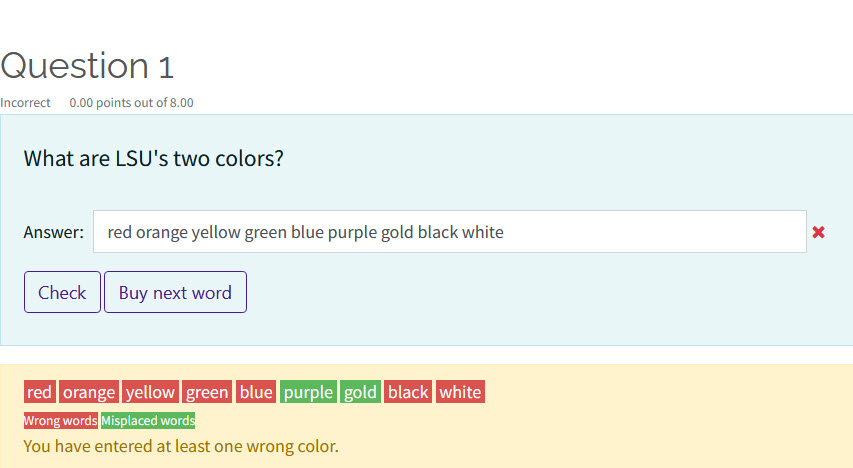
Task: Select the 'black' word tag
Action: pos(408,392)
